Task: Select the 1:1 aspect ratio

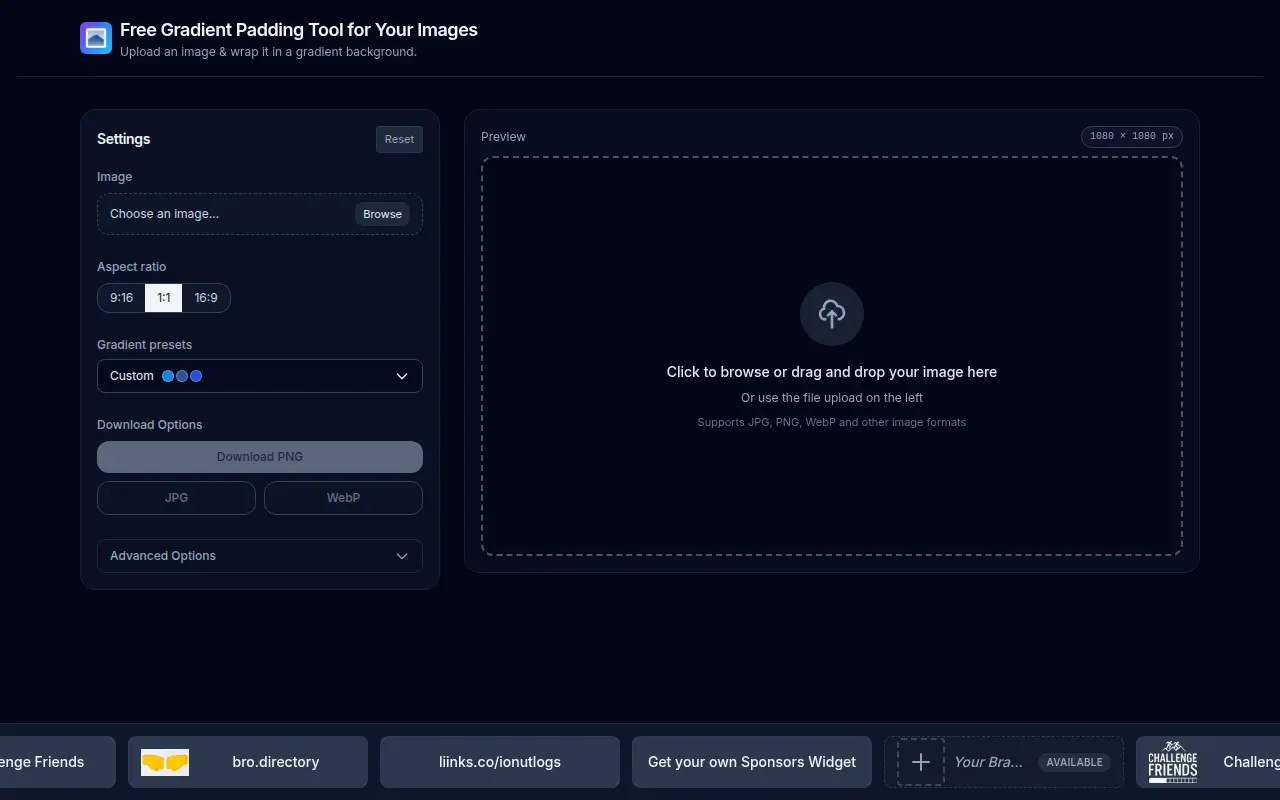Action: 164,298
